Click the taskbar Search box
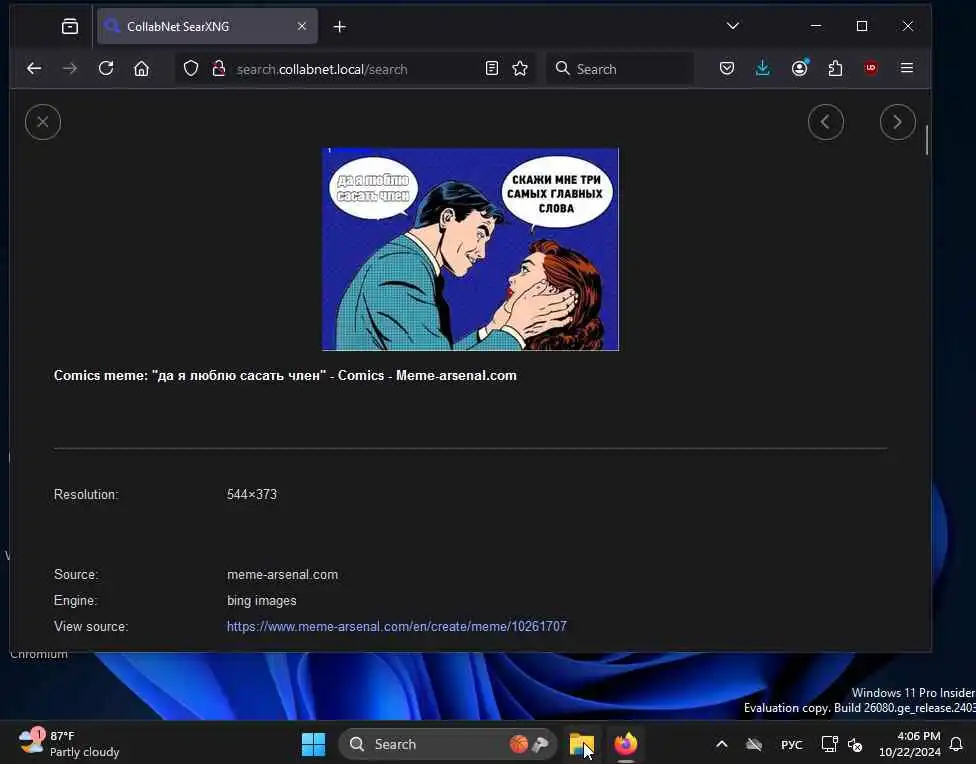Viewport: 976px width, 764px height. point(447,744)
